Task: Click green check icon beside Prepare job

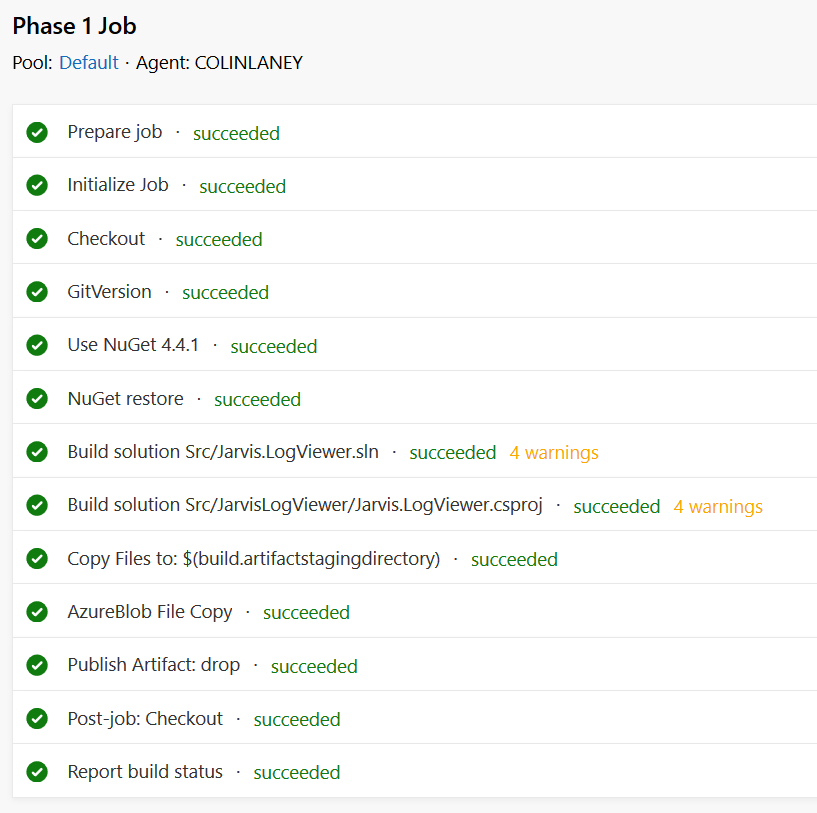Action: pos(37,132)
